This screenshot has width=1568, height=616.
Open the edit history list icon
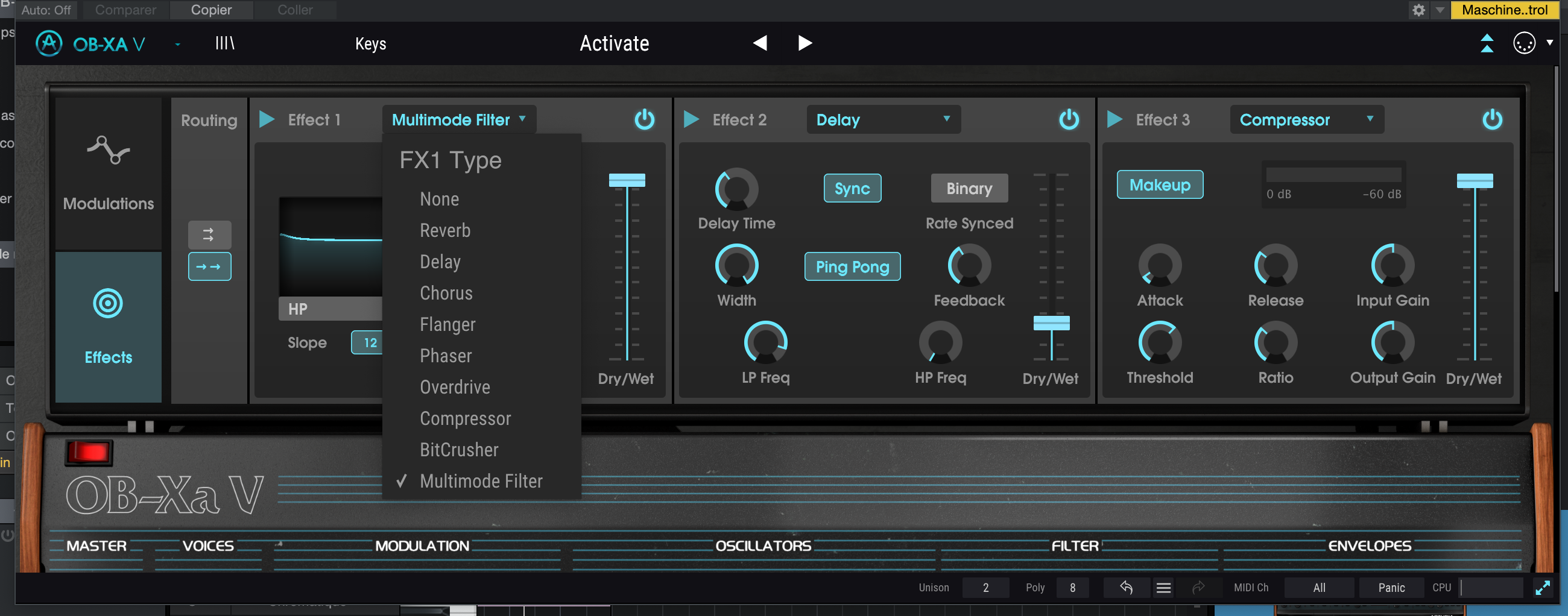1163,587
